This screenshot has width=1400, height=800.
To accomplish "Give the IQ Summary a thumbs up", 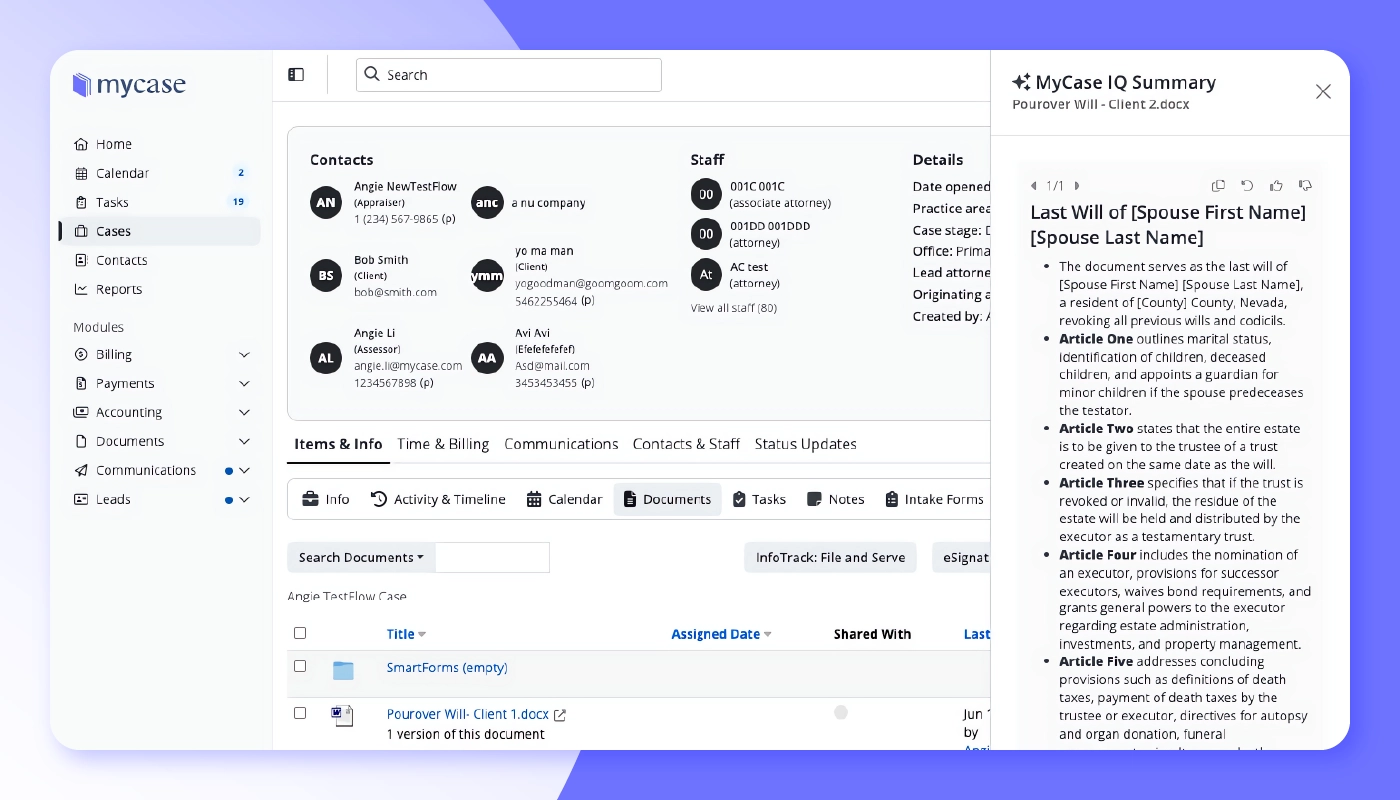I will 1276,185.
